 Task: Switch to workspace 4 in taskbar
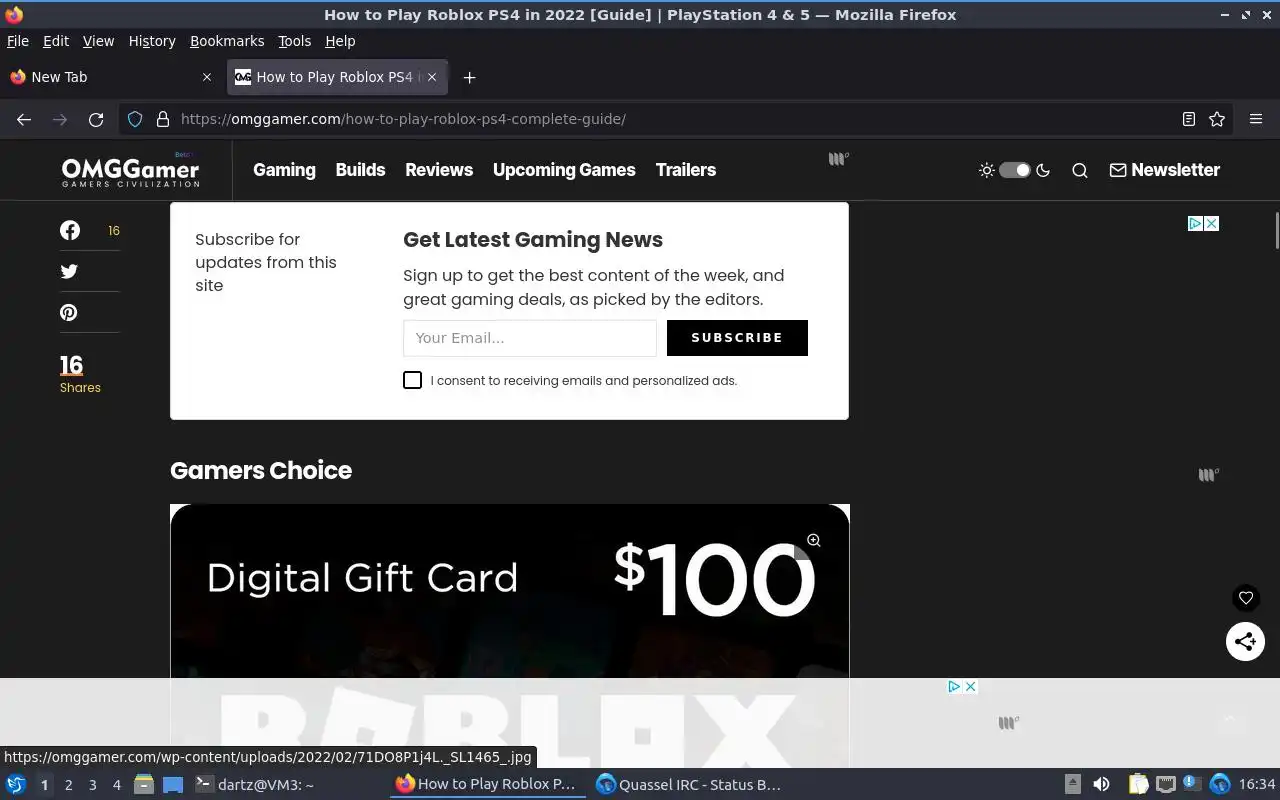click(x=116, y=785)
